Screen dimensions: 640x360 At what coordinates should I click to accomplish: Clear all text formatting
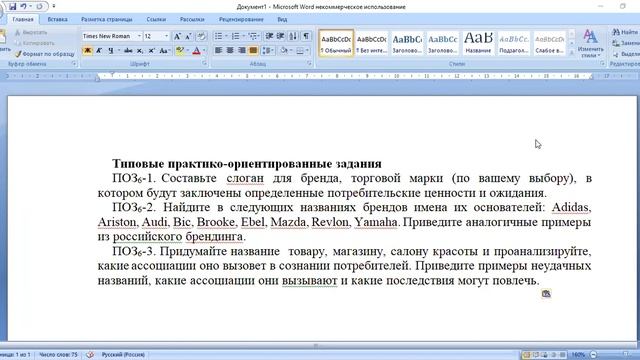click(201, 36)
